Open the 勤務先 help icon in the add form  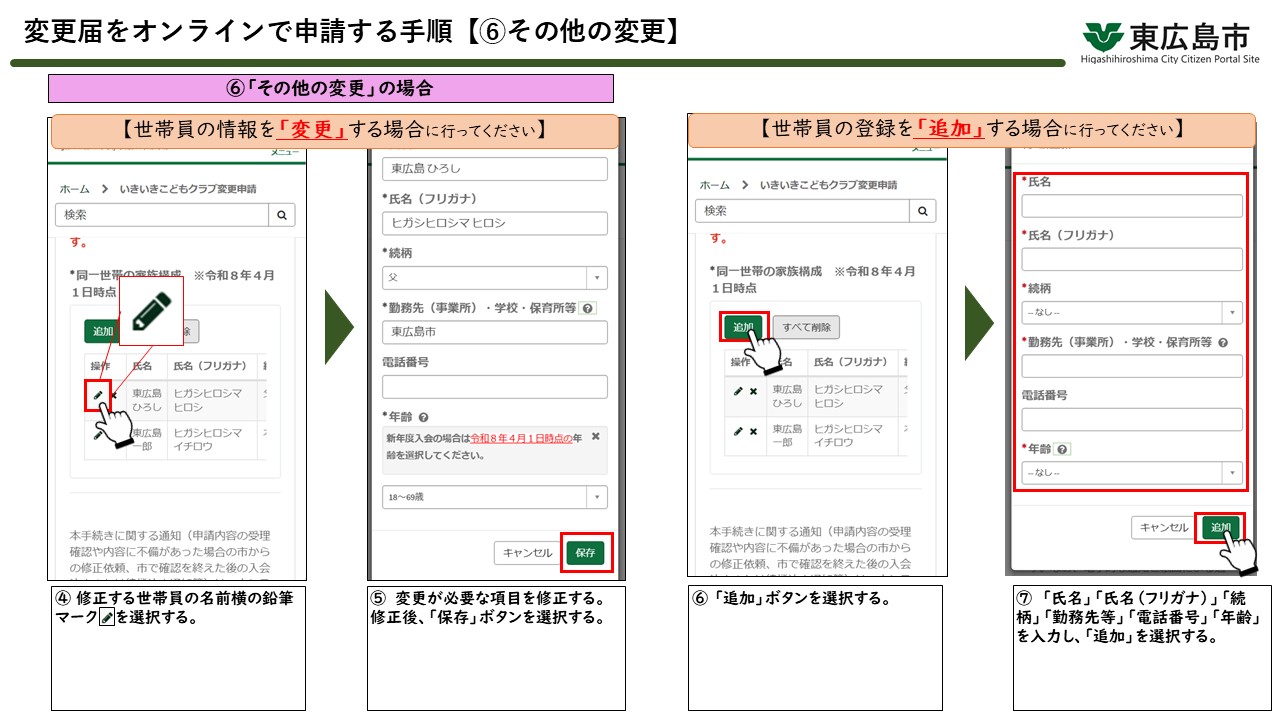[x=1222, y=344]
